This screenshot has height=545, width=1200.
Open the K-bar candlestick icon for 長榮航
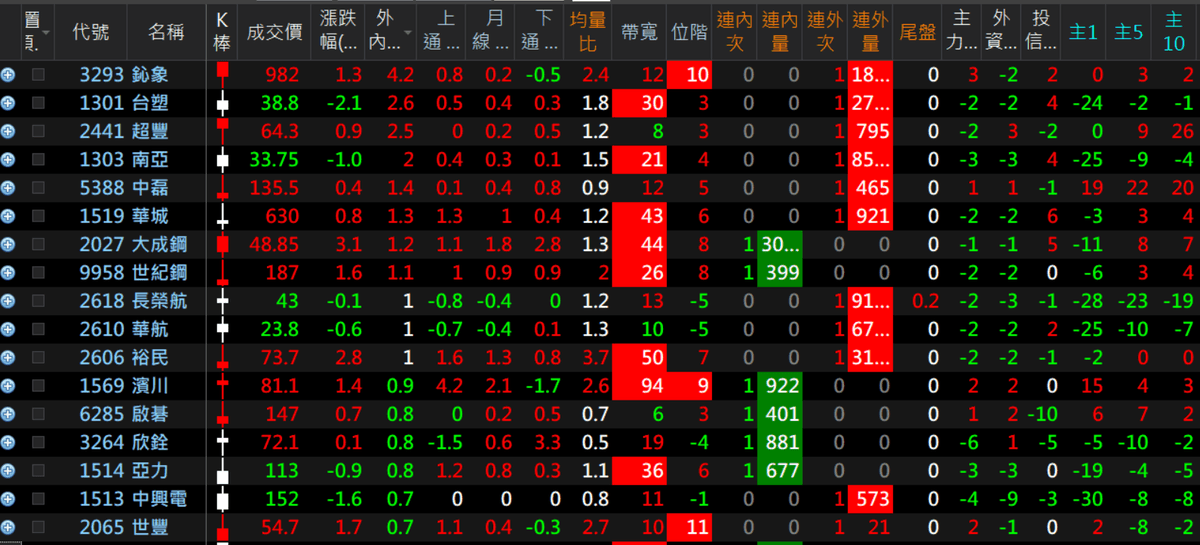pyautogui.click(x=223, y=300)
